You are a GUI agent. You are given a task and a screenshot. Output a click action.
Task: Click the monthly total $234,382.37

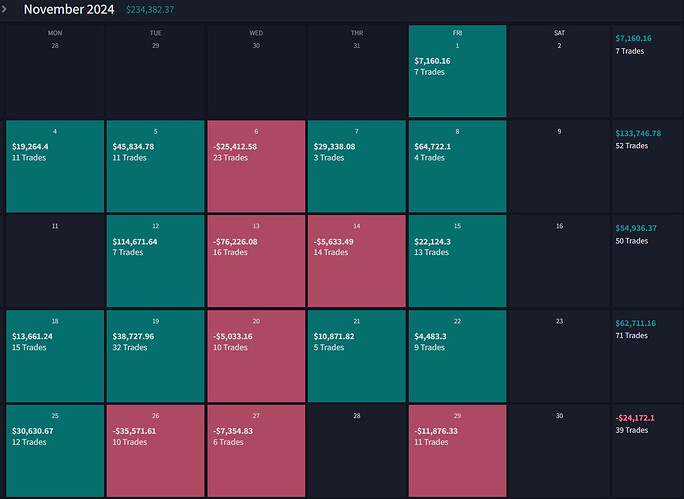click(x=150, y=10)
